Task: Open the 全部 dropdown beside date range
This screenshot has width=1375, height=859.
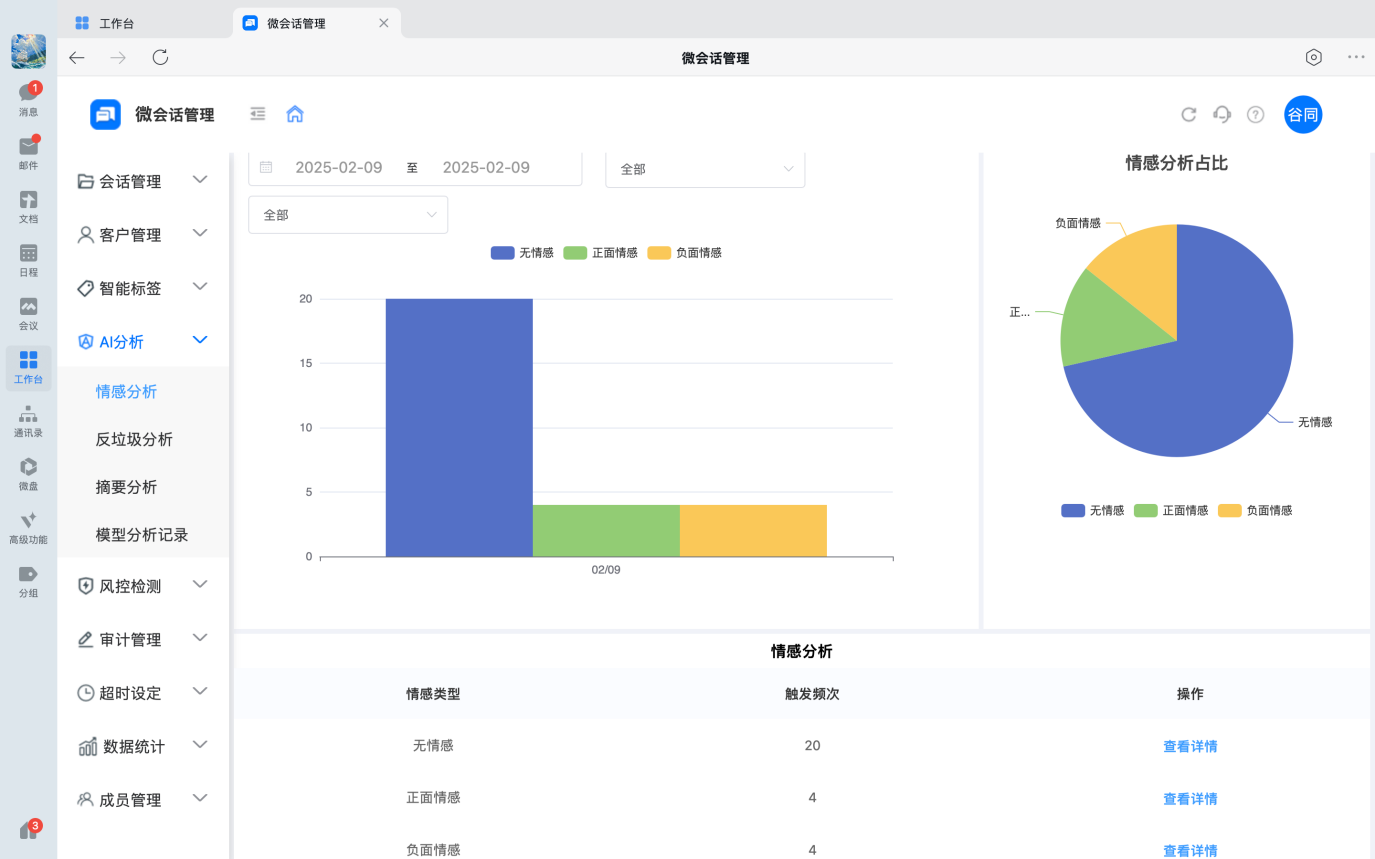Action: pos(704,169)
